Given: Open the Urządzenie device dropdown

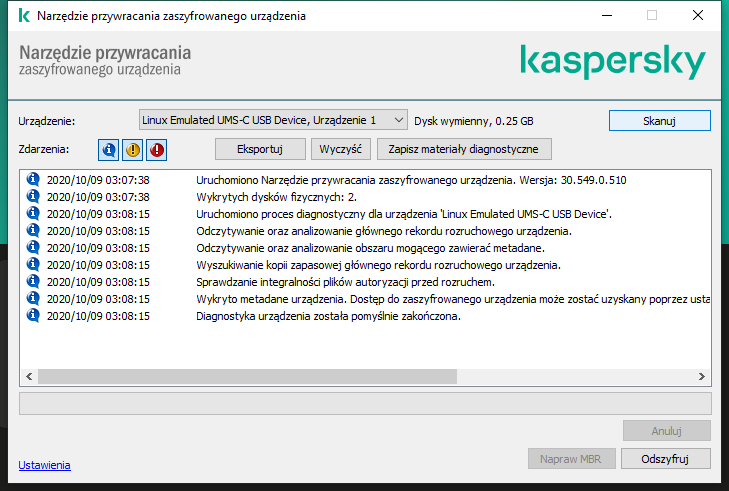Looking at the screenshot, I should pos(272,120).
